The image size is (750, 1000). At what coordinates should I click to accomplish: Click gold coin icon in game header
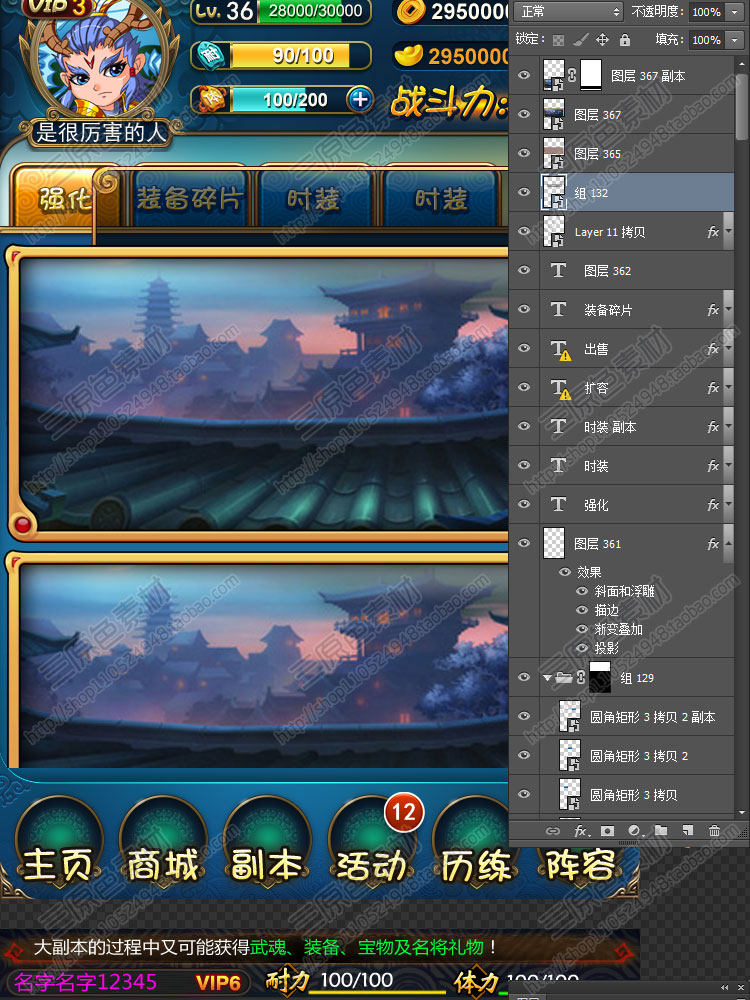(410, 11)
